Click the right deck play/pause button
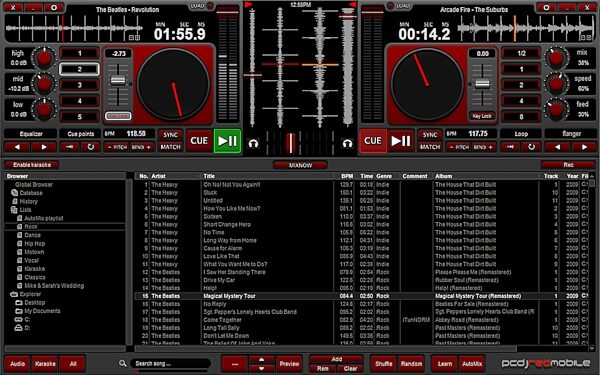This screenshot has width=600, height=375. pos(400,141)
